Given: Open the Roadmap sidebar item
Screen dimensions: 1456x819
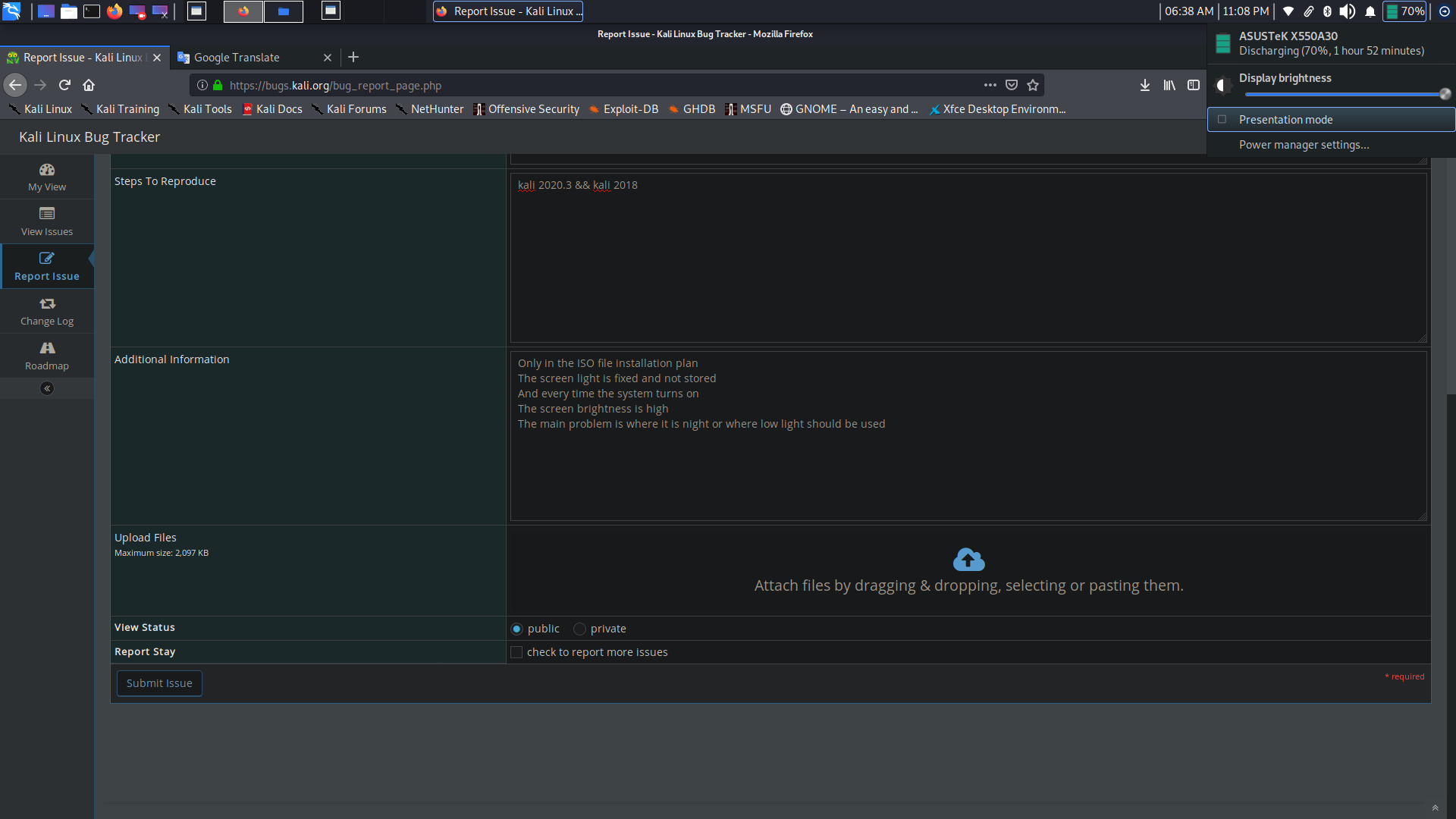Looking at the screenshot, I should coord(47,356).
